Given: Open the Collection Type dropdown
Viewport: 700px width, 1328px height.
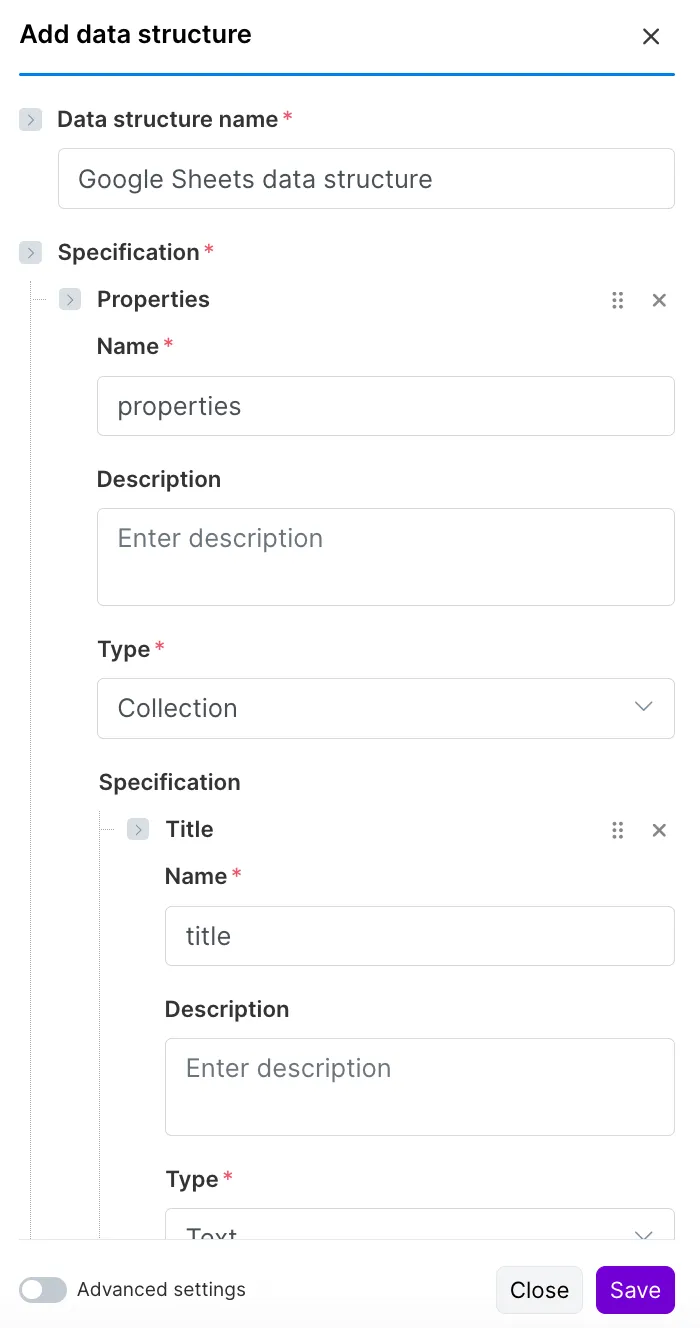Looking at the screenshot, I should pos(386,708).
